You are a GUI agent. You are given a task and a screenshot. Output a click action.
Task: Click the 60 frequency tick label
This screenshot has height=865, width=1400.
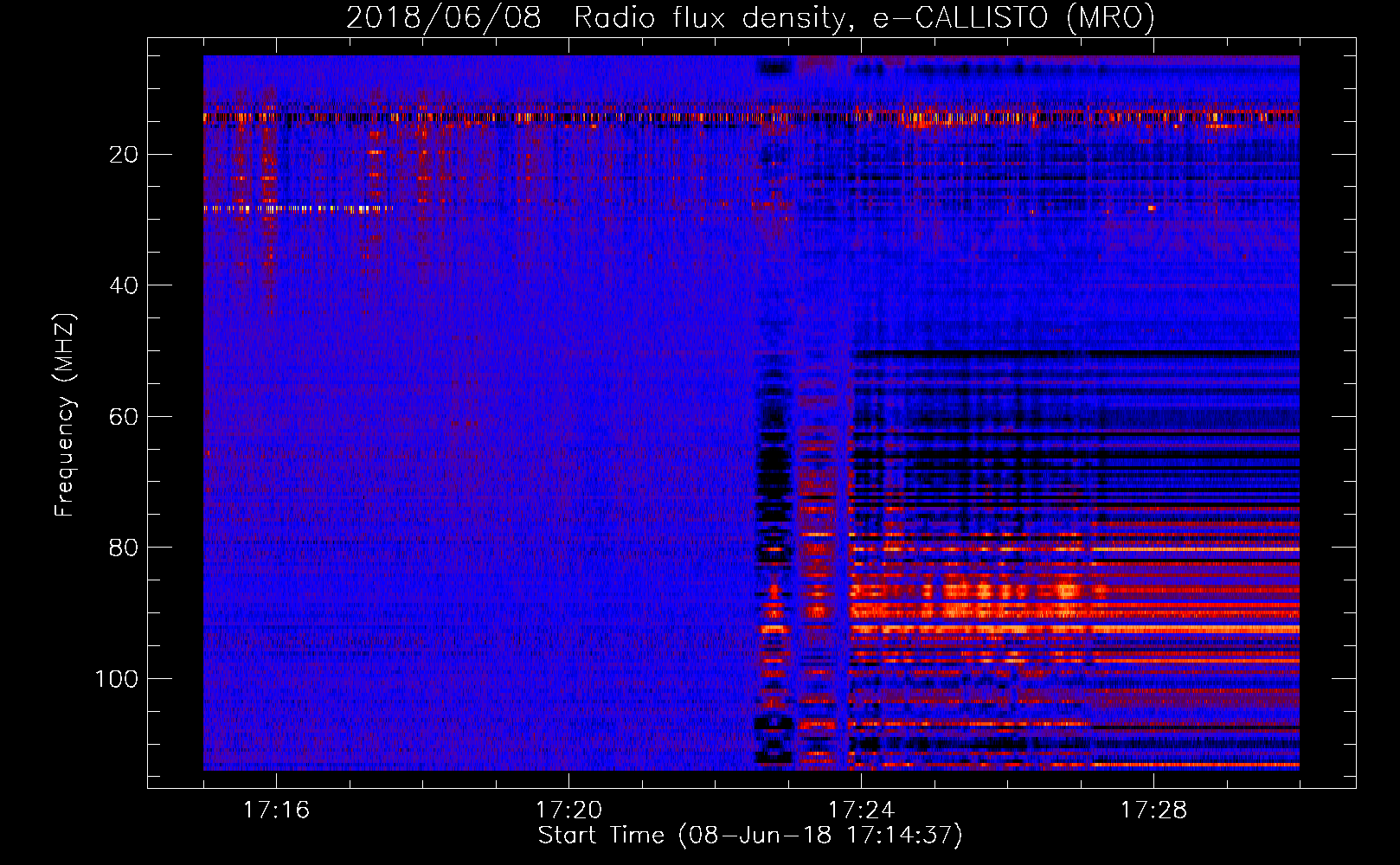(x=124, y=417)
